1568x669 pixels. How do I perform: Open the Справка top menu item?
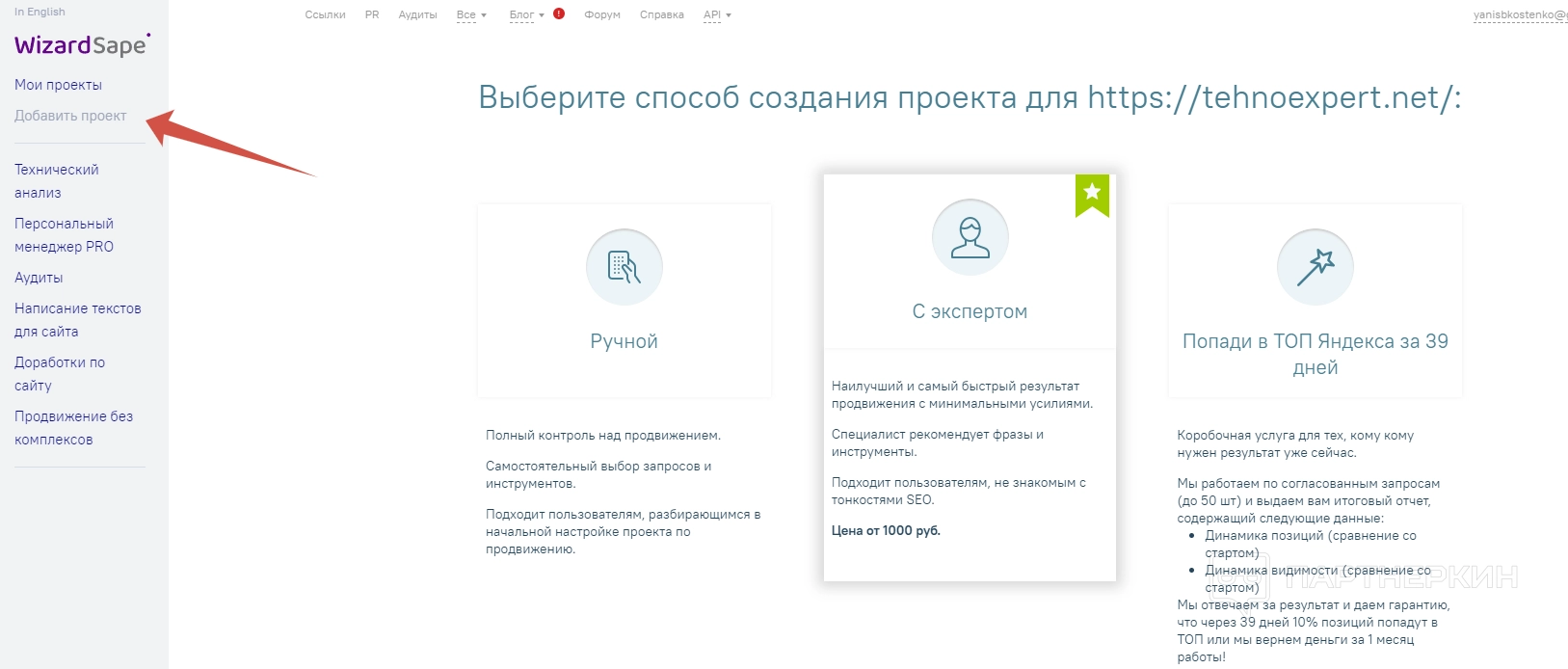pyautogui.click(x=662, y=14)
